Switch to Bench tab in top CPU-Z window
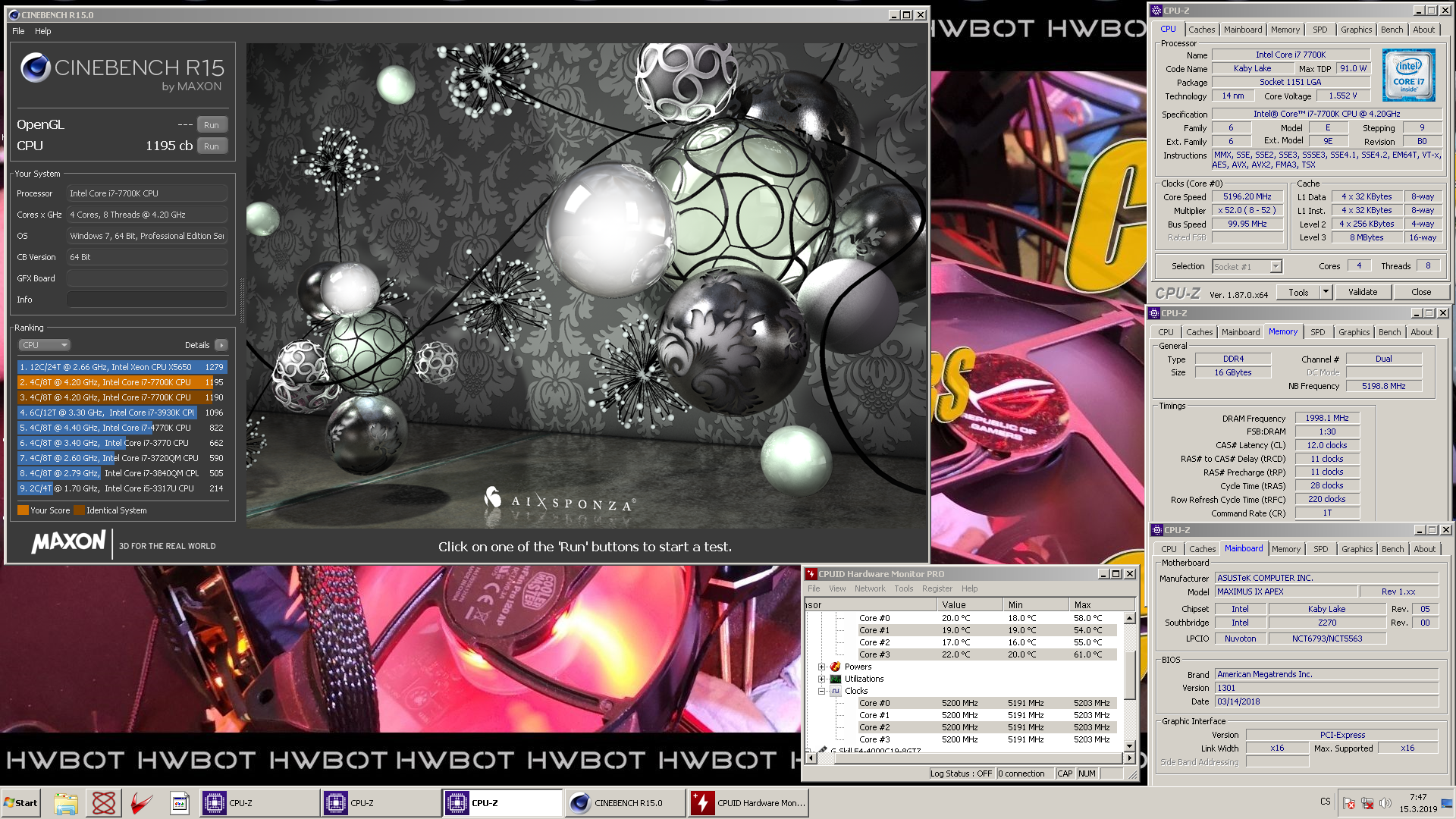Viewport: 1456px width, 819px height. [x=1392, y=30]
